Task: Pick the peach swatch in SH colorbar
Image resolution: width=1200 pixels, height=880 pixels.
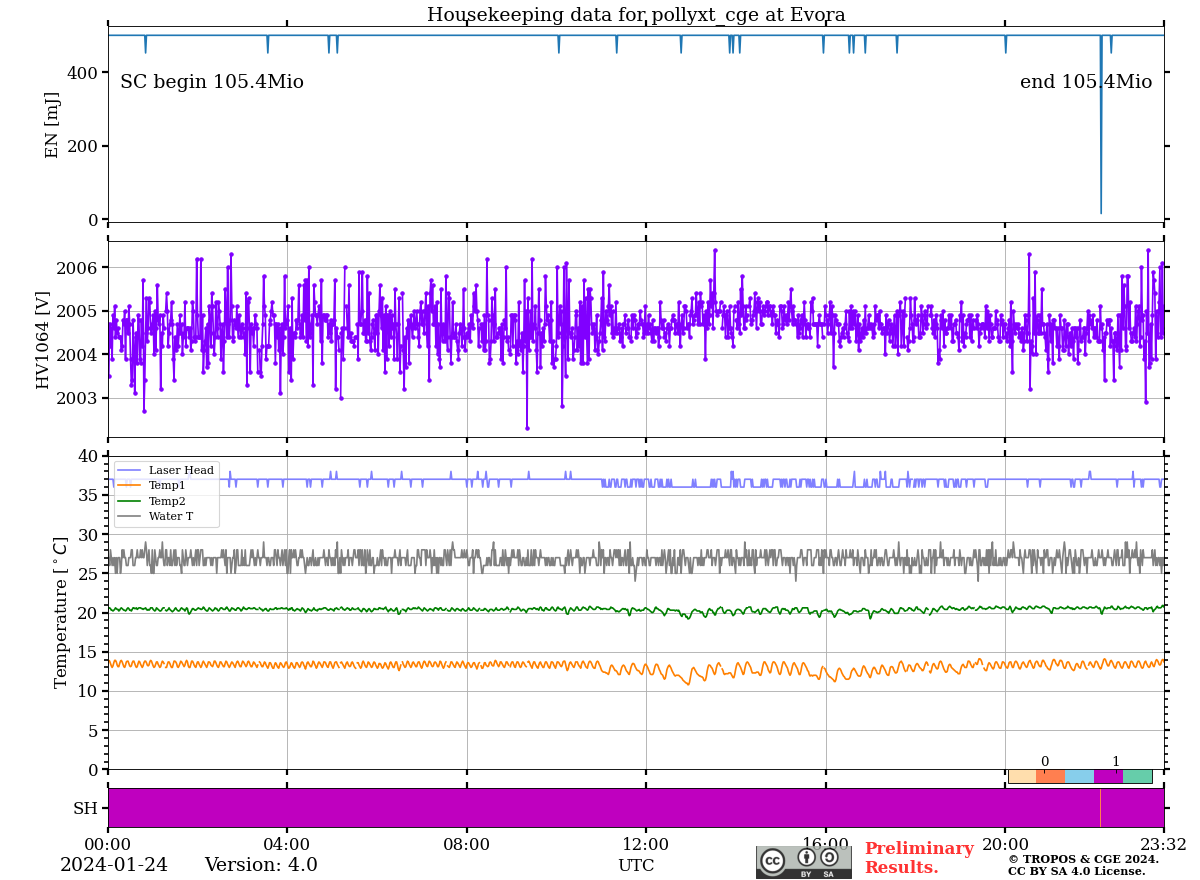Action: [1022, 776]
